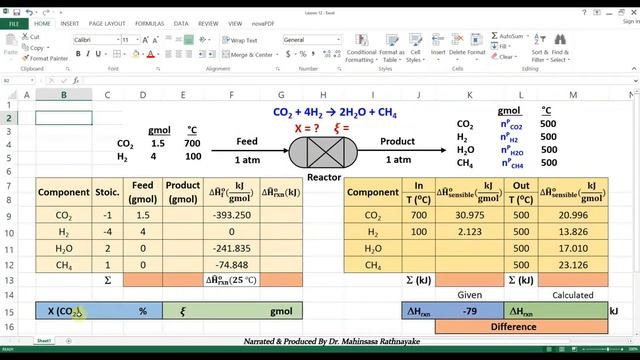Activate the Format Painter
The width and height of the screenshot is (640, 360).
tap(45, 58)
